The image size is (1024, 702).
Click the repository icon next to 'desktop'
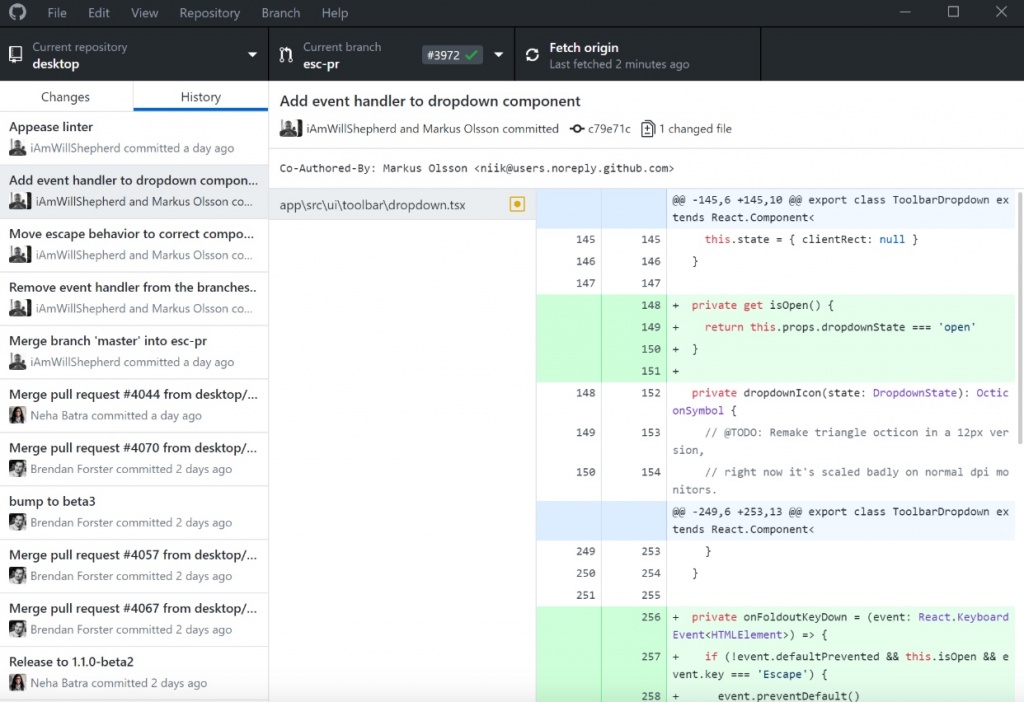(x=14, y=54)
